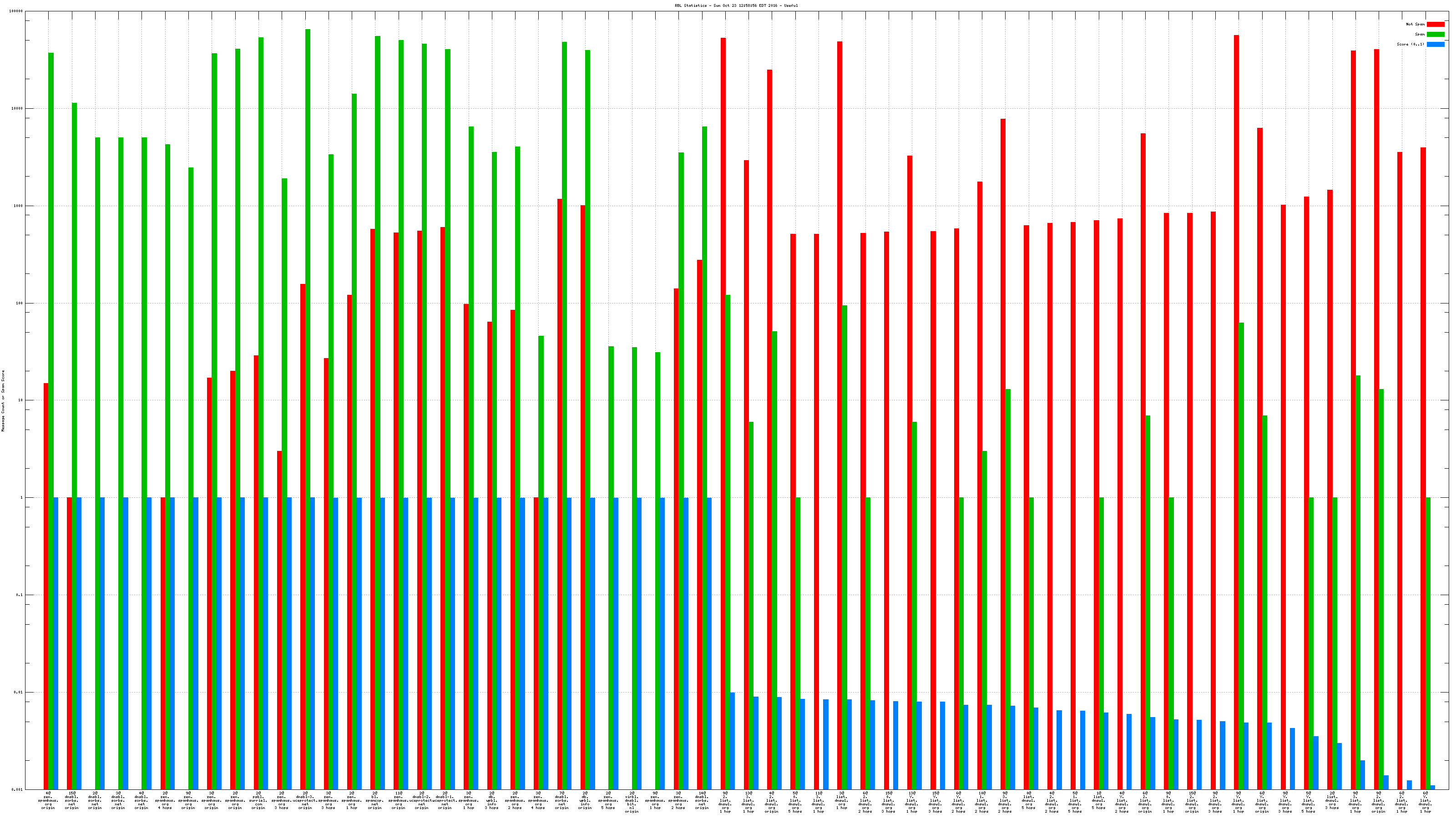
Task: Click the 15@ dnsbl.sorbs.net 2 hops label
Action: [x=72, y=800]
